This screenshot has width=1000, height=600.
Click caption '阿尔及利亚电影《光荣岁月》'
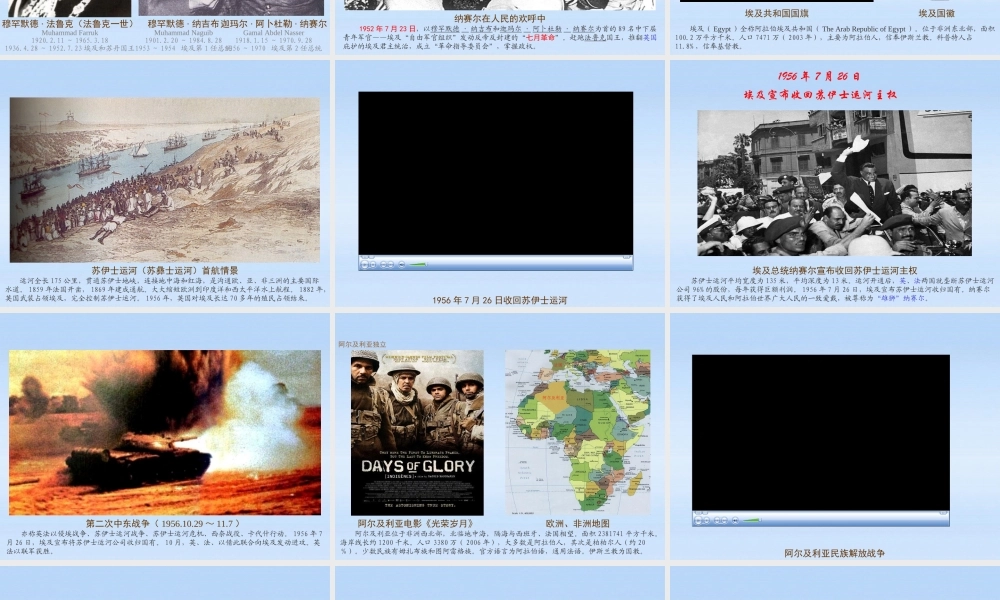(x=416, y=523)
